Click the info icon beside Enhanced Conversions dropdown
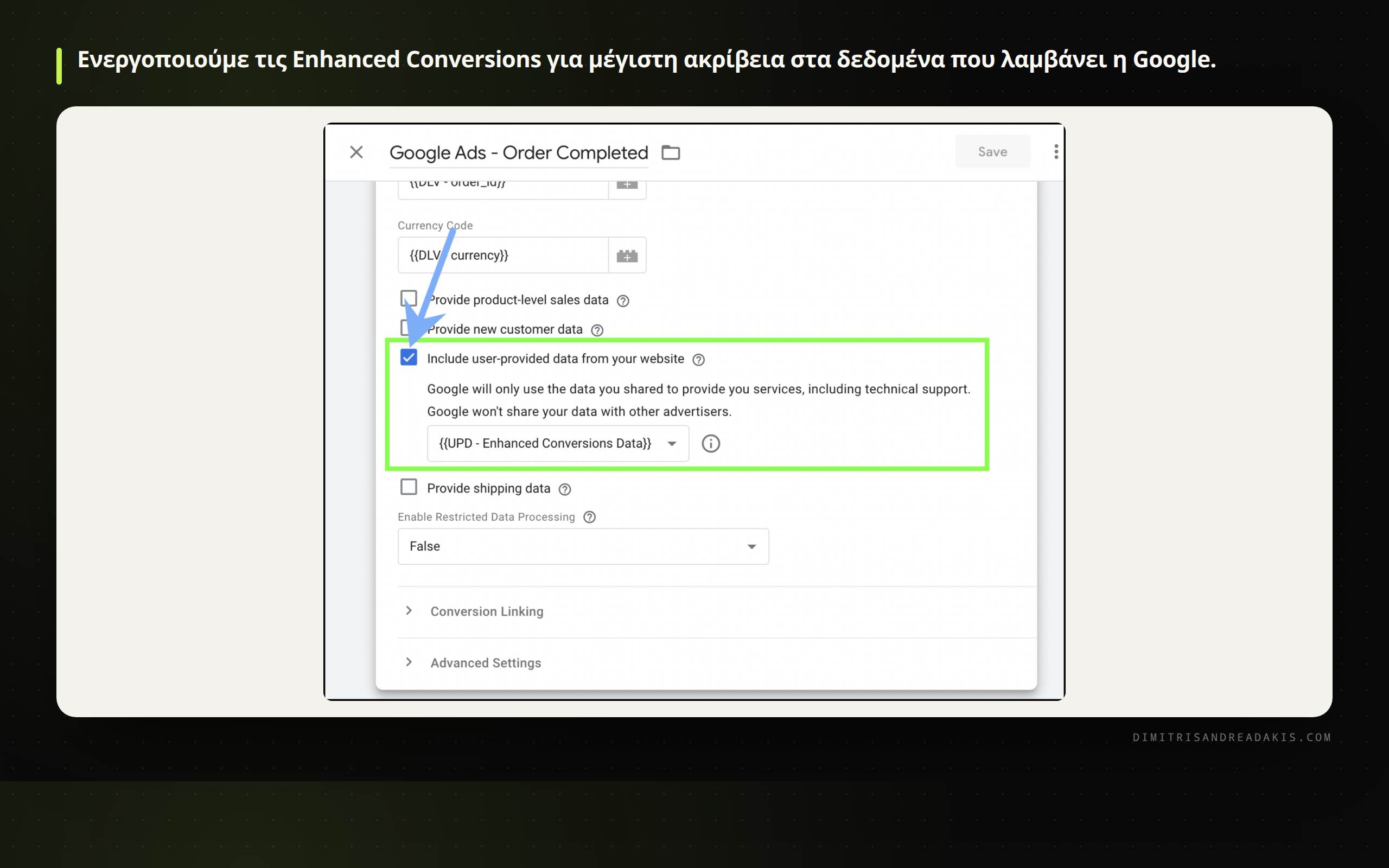 pyautogui.click(x=711, y=444)
